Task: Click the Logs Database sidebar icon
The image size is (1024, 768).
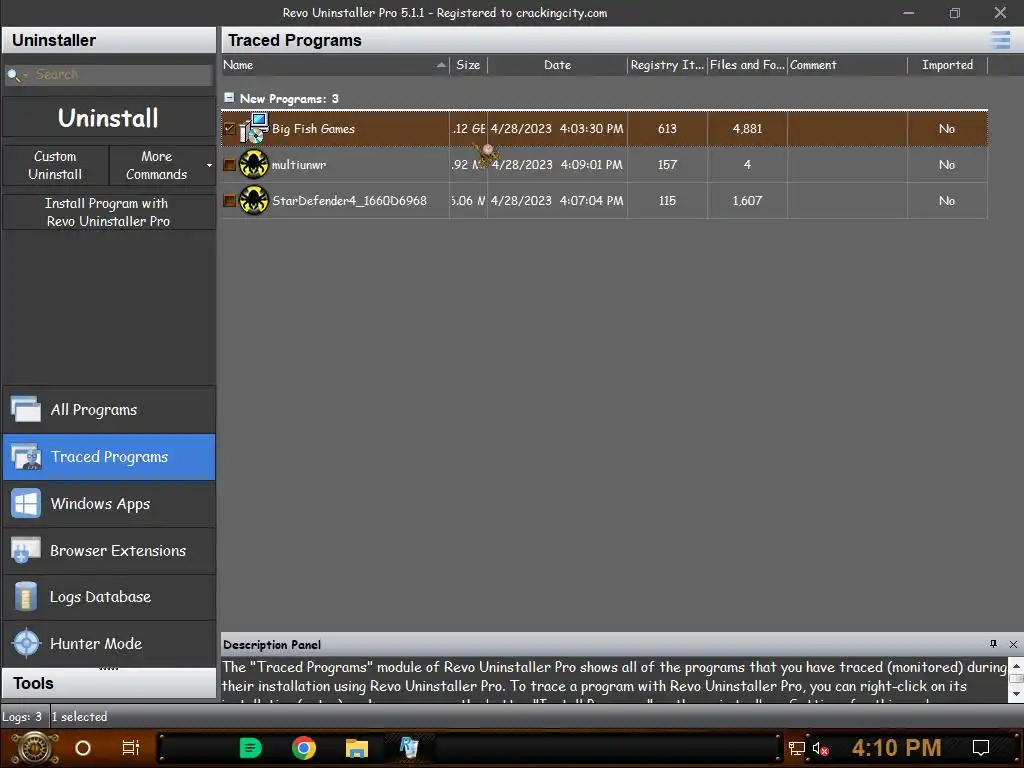Action: point(26,597)
